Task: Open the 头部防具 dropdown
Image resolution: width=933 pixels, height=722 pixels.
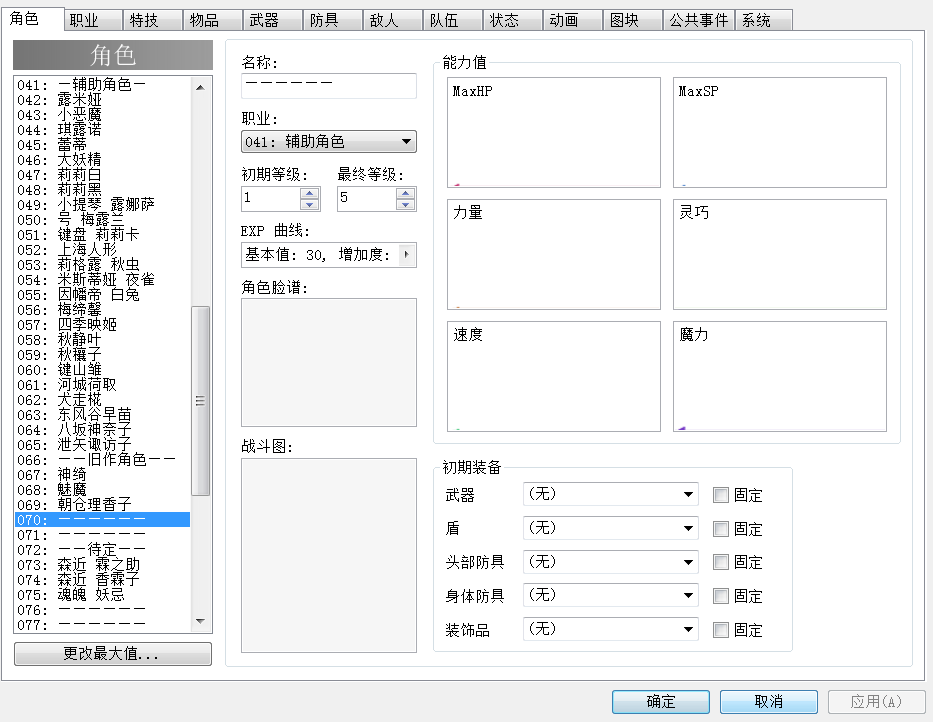Action: click(x=610, y=561)
